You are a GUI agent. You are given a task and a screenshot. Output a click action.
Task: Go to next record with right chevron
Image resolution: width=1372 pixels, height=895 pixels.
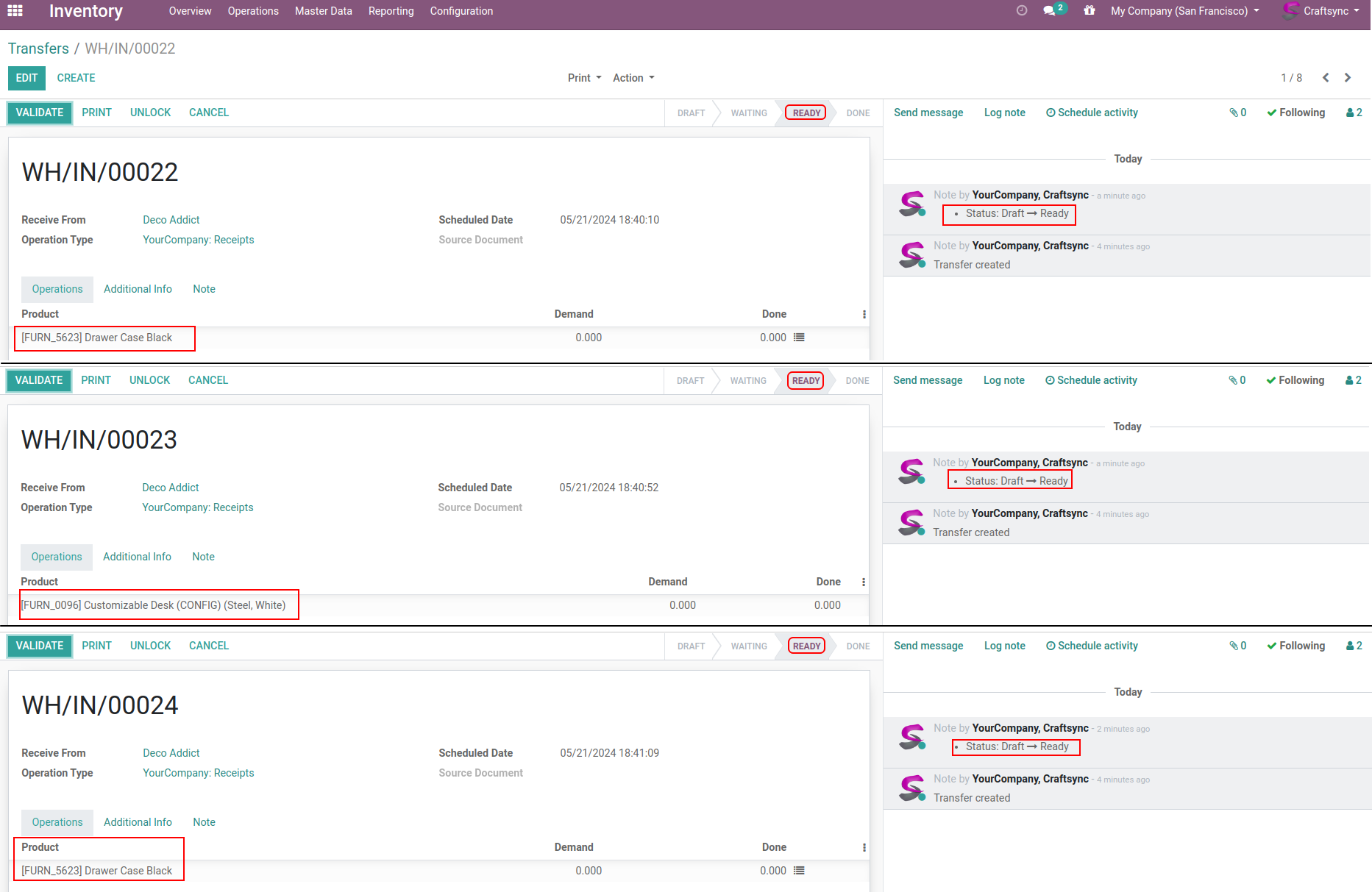click(1348, 78)
